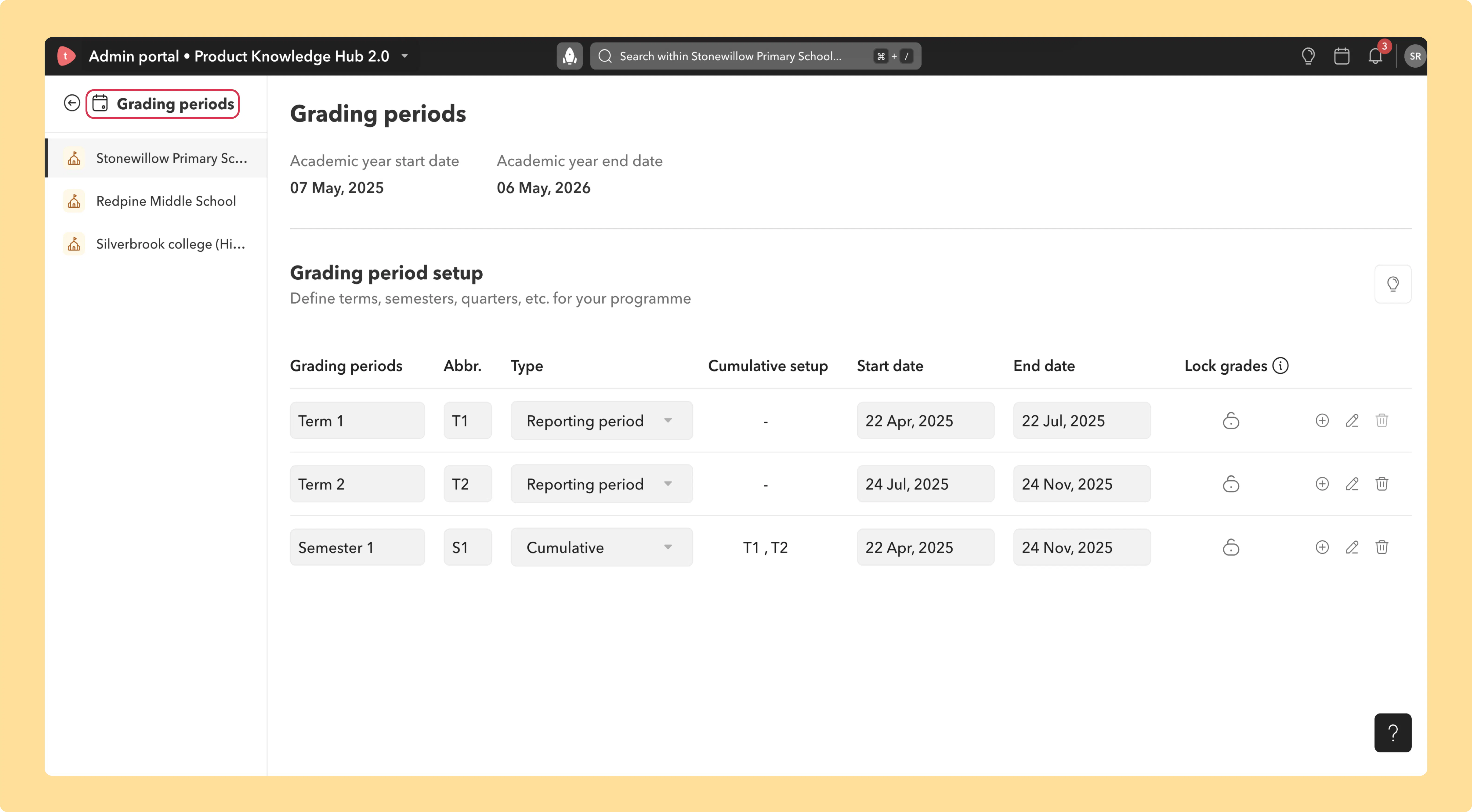Open Term 2 Type dropdown
The image size is (1472, 812).
602,484
